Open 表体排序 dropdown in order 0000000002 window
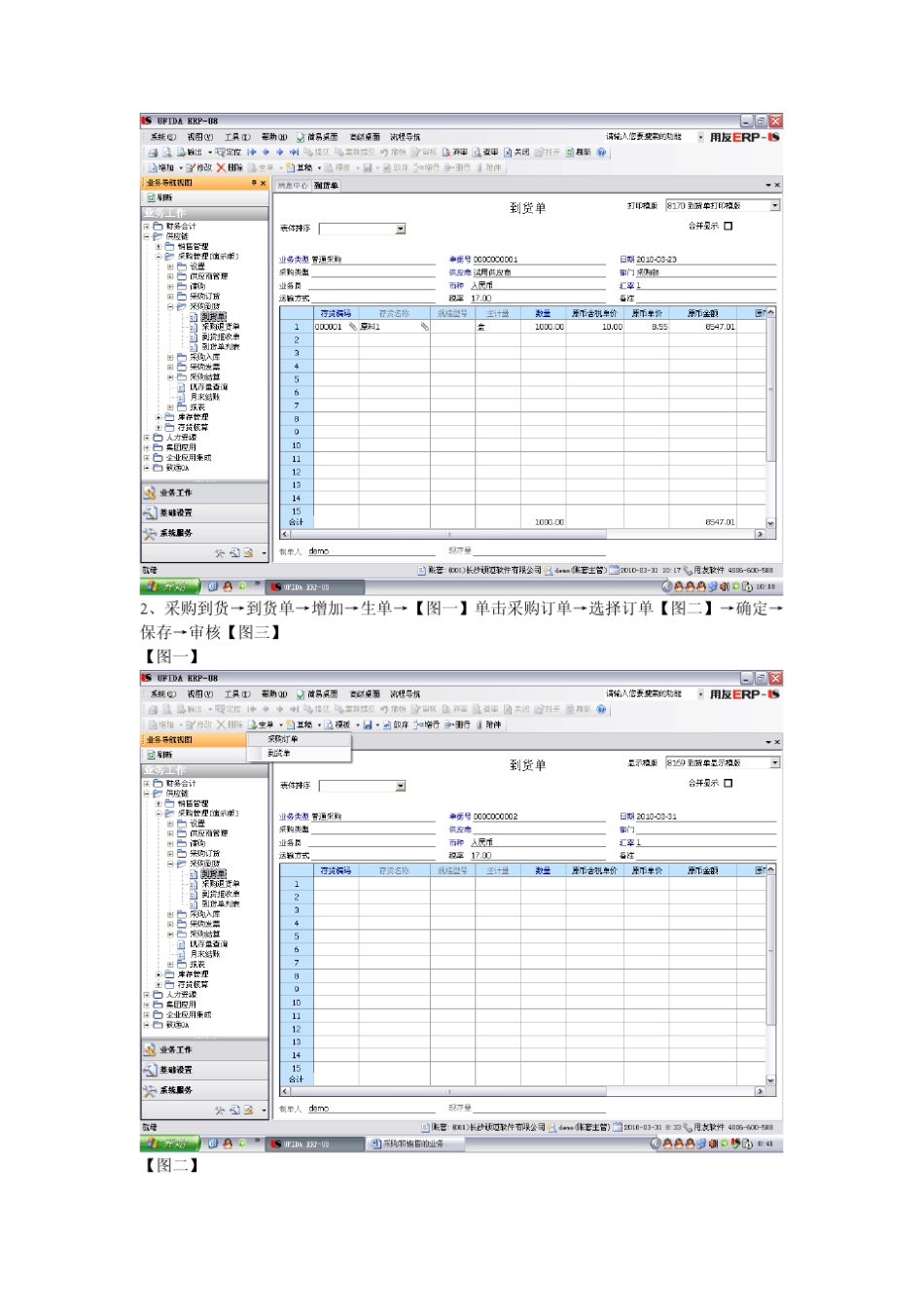The height and width of the screenshot is (1307, 924). (x=400, y=786)
